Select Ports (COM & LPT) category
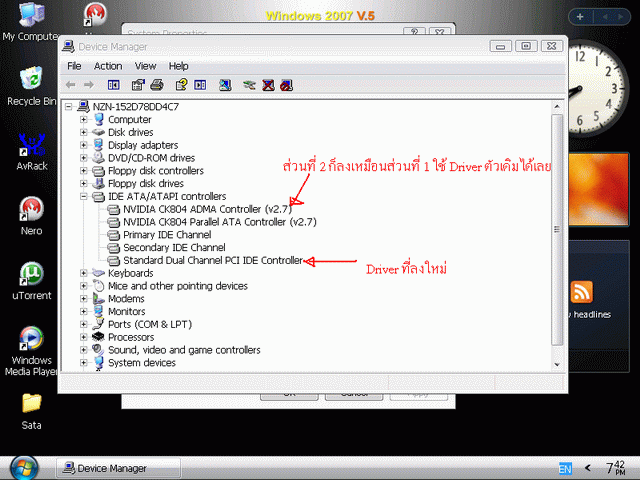The height and width of the screenshot is (480, 640). [150, 324]
